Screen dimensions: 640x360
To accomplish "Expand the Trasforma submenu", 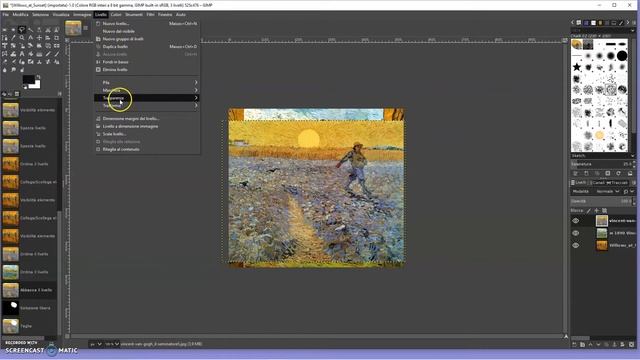I will (147, 106).
